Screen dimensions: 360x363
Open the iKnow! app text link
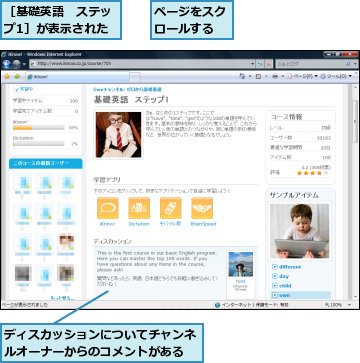[107, 224]
